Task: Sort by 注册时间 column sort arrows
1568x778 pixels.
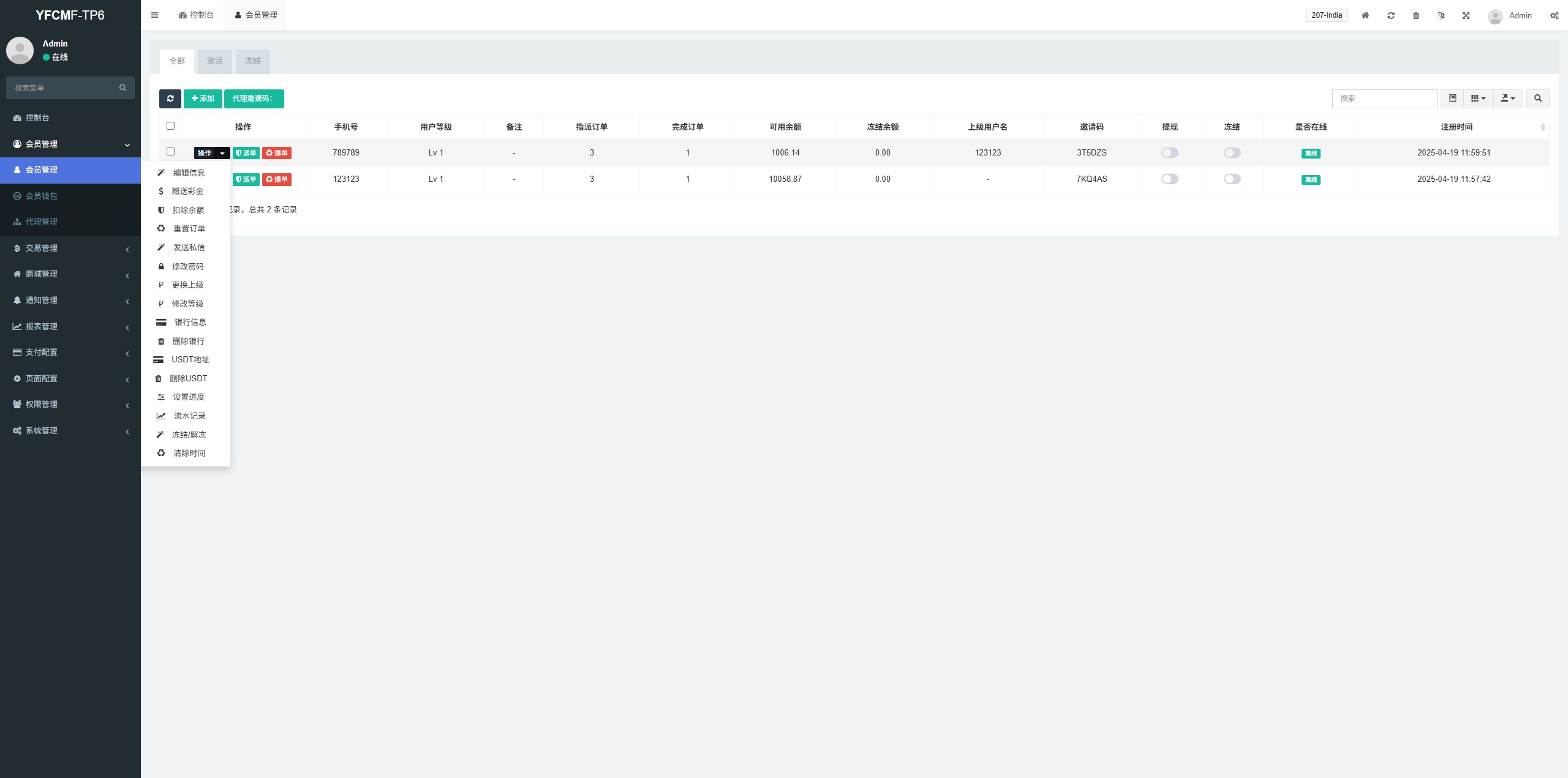Action: pyautogui.click(x=1543, y=127)
